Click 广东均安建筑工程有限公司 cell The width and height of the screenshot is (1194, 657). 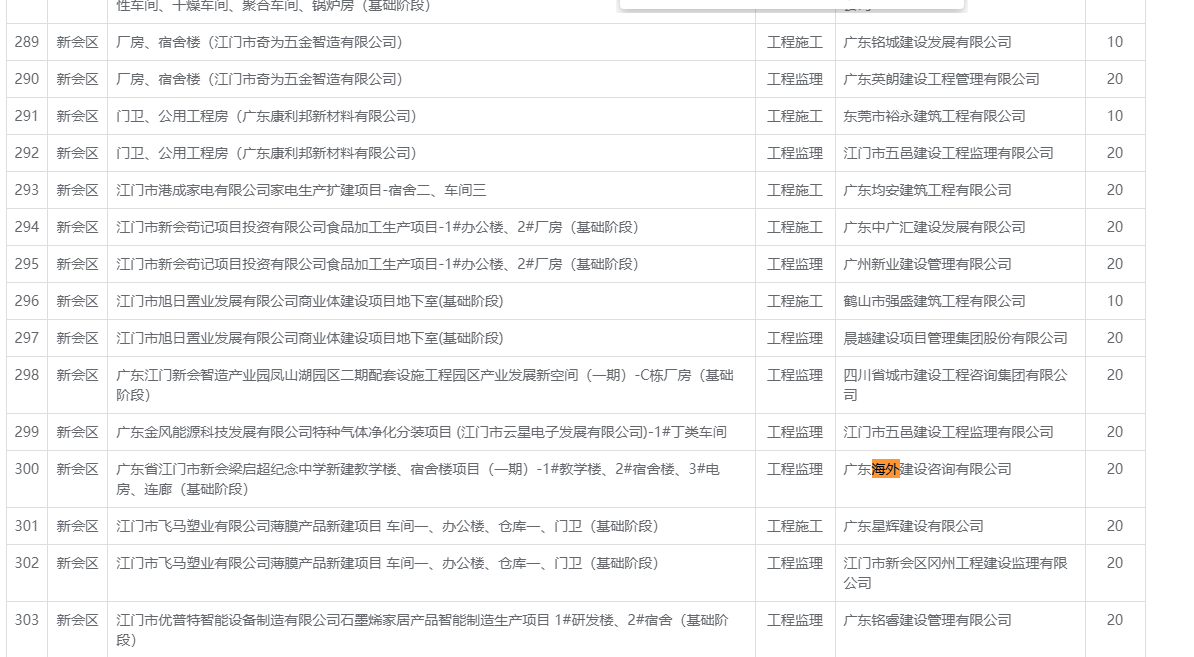927,190
